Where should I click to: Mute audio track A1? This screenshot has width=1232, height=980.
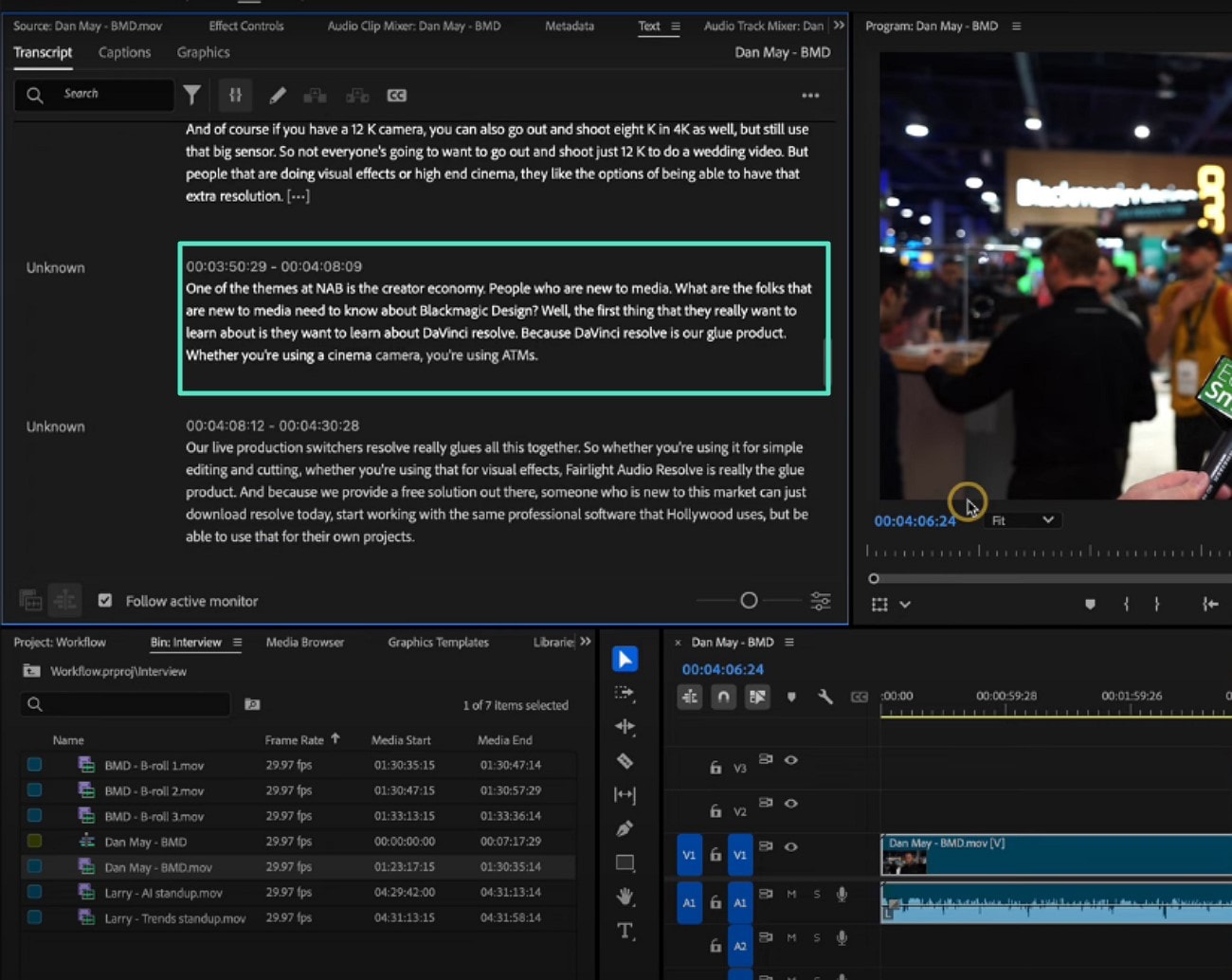click(791, 894)
